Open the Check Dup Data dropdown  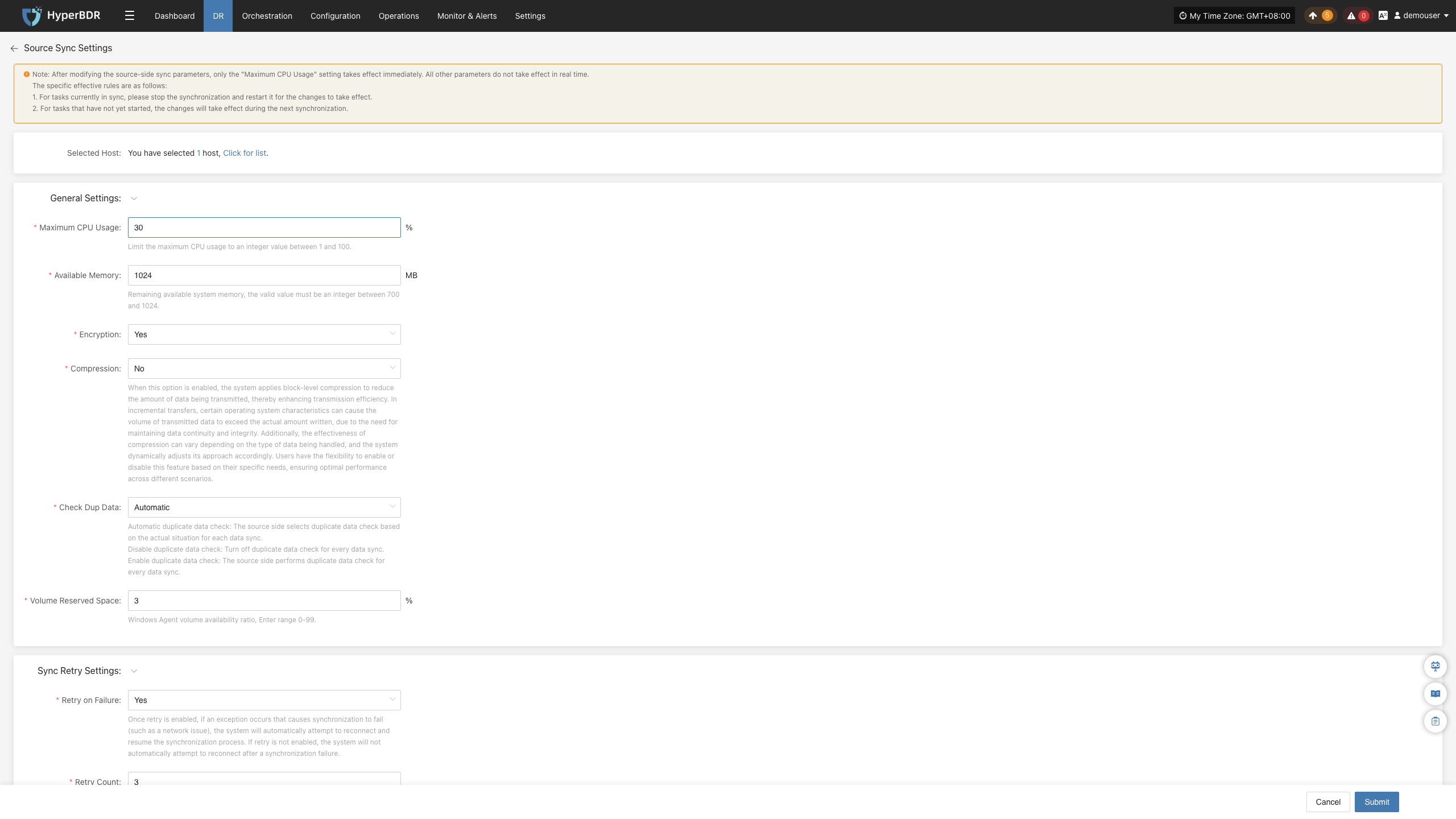coord(264,507)
